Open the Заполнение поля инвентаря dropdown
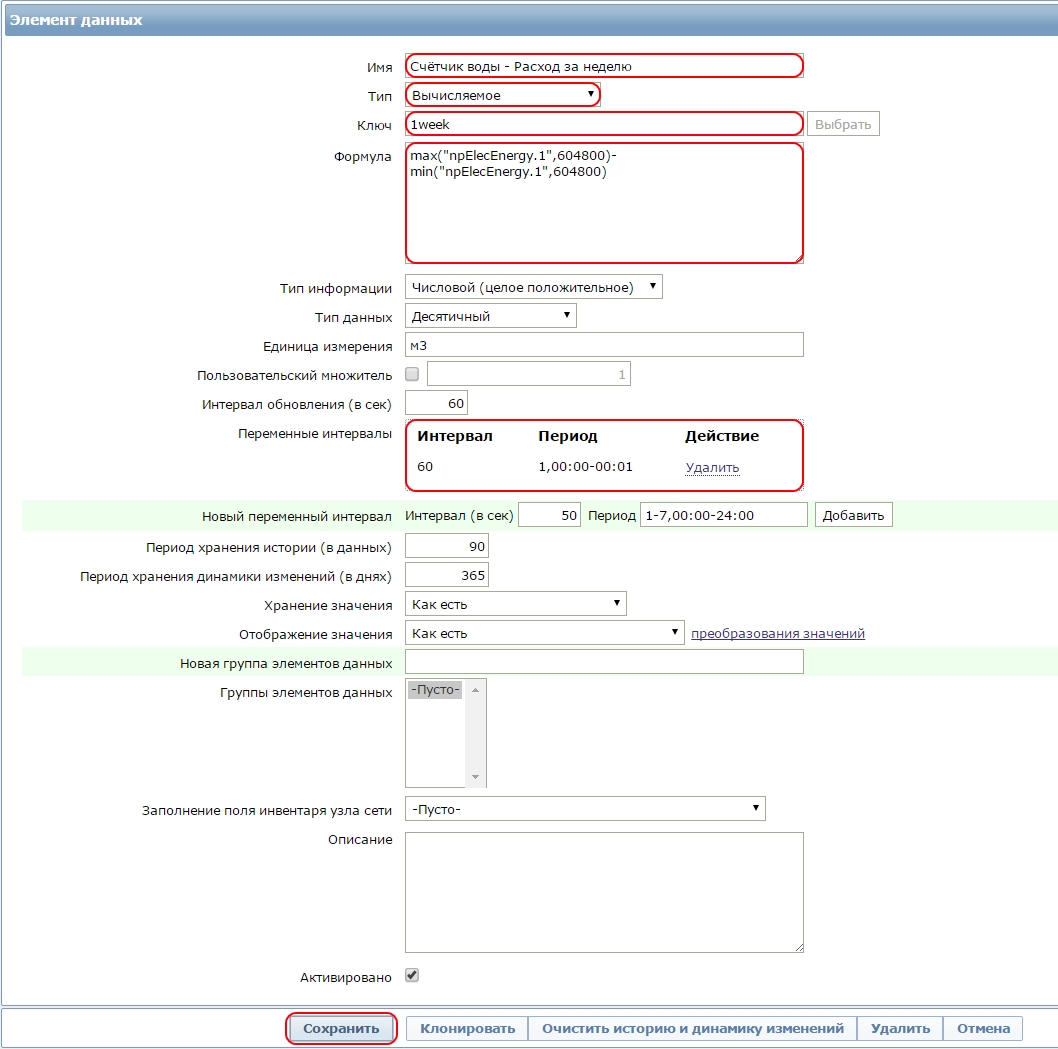The image size is (1058, 1049). tap(585, 808)
